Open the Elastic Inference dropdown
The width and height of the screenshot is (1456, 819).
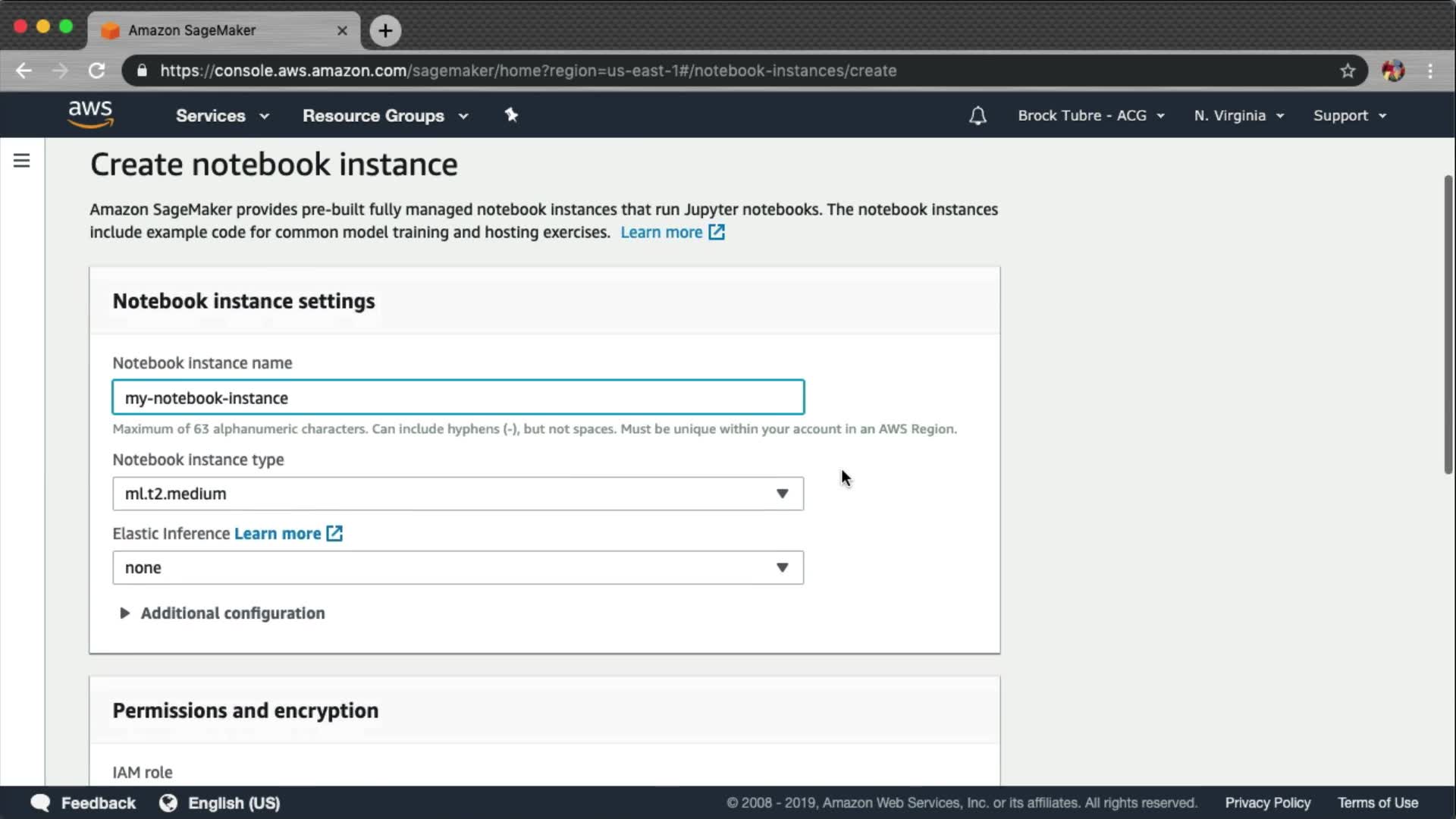tap(457, 568)
